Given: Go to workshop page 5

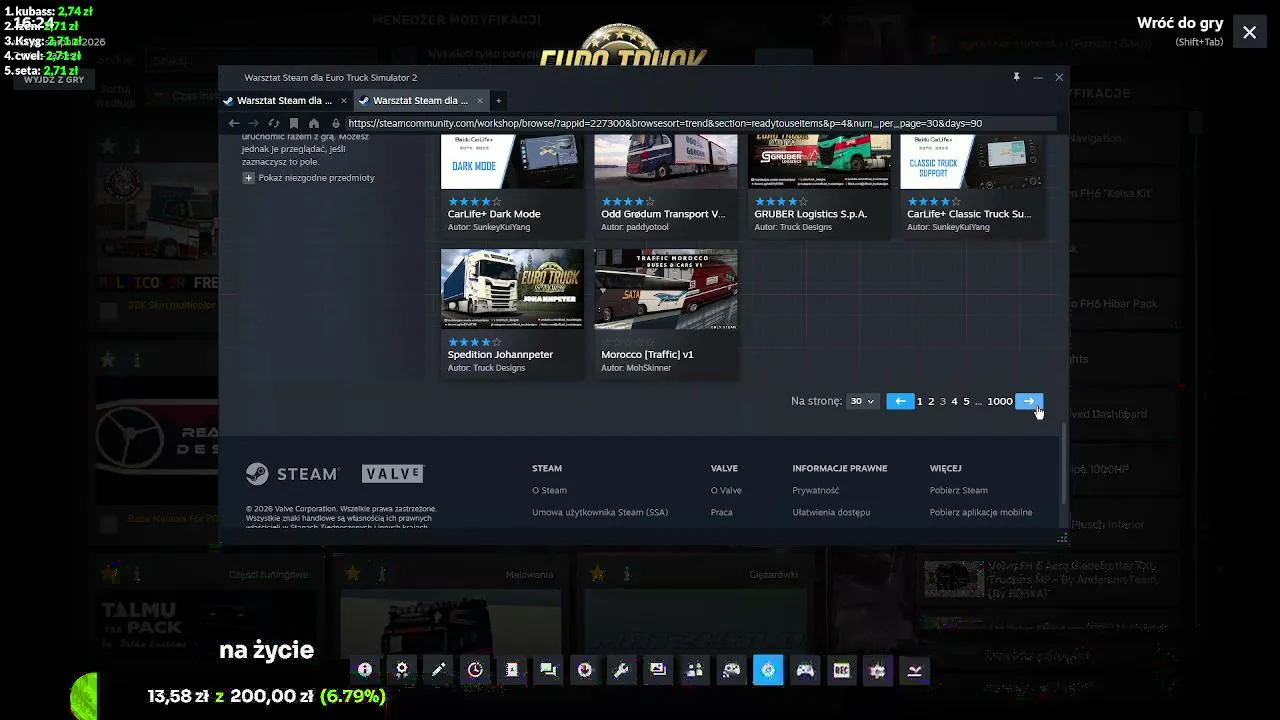Looking at the screenshot, I should point(966,401).
